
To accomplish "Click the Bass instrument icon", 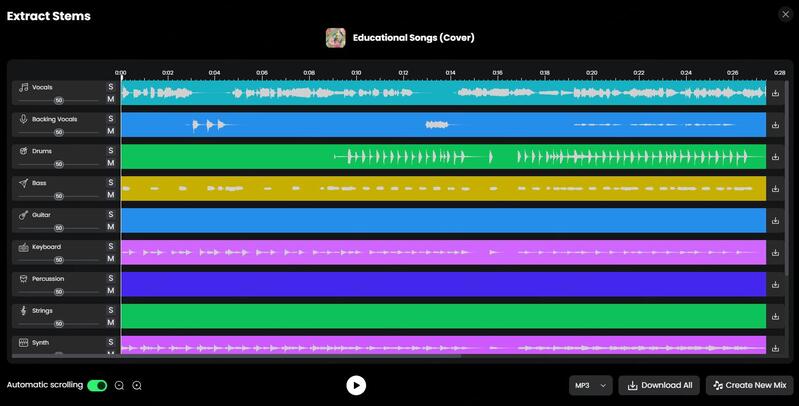I will pyautogui.click(x=23, y=183).
